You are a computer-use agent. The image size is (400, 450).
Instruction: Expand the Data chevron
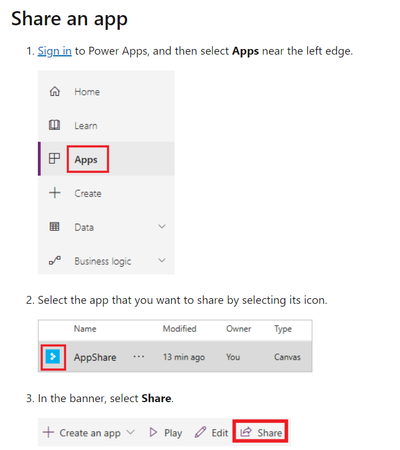[x=162, y=227]
